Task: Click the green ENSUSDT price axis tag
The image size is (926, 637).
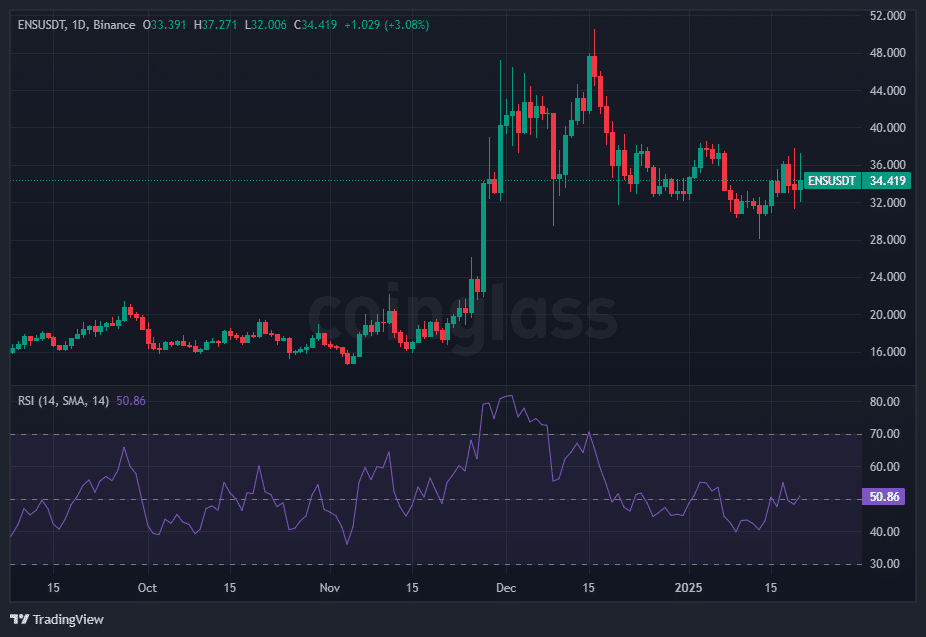Action: [x=832, y=181]
